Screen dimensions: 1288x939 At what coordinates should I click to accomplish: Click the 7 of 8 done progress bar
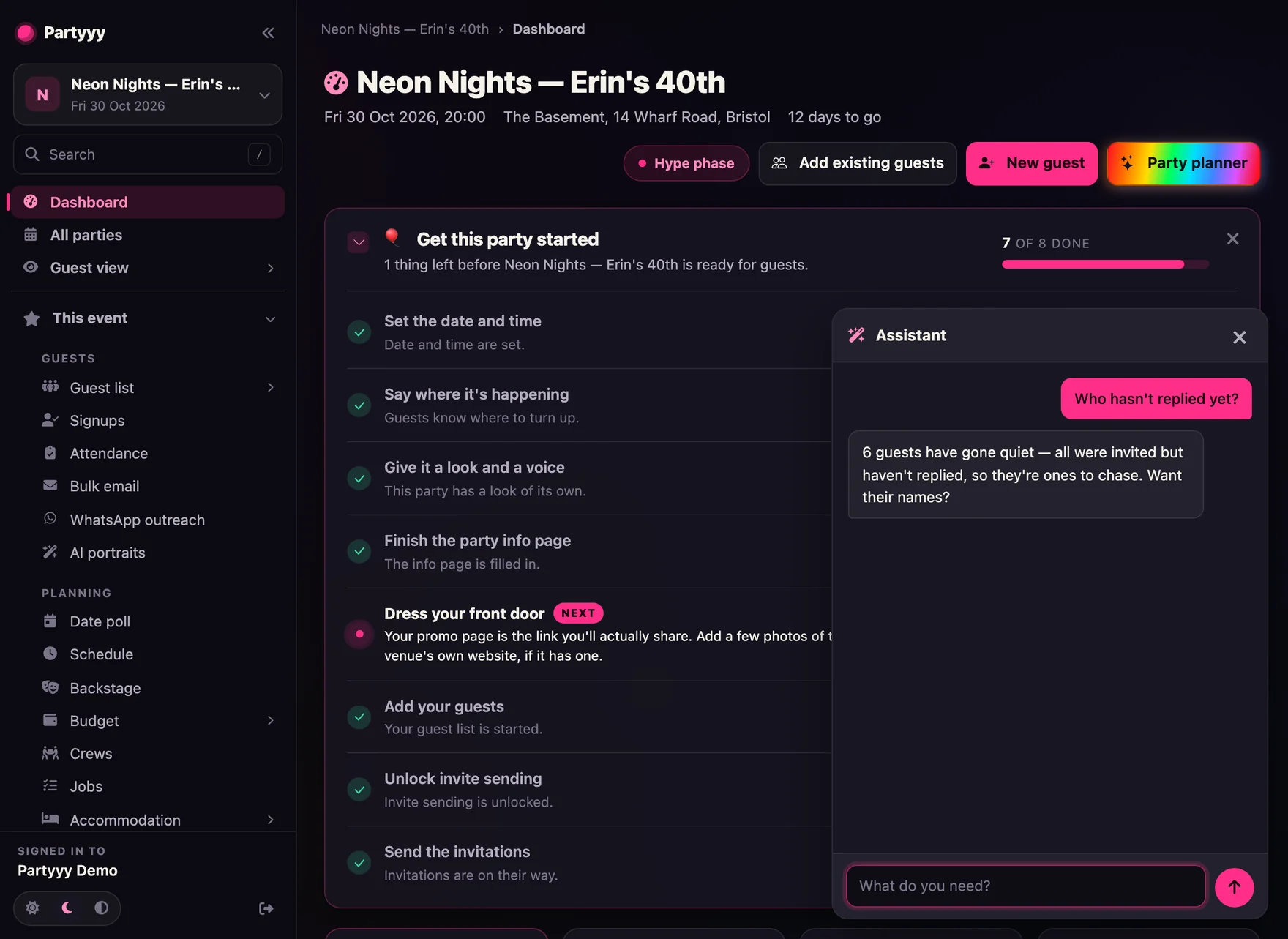pos(1105,264)
